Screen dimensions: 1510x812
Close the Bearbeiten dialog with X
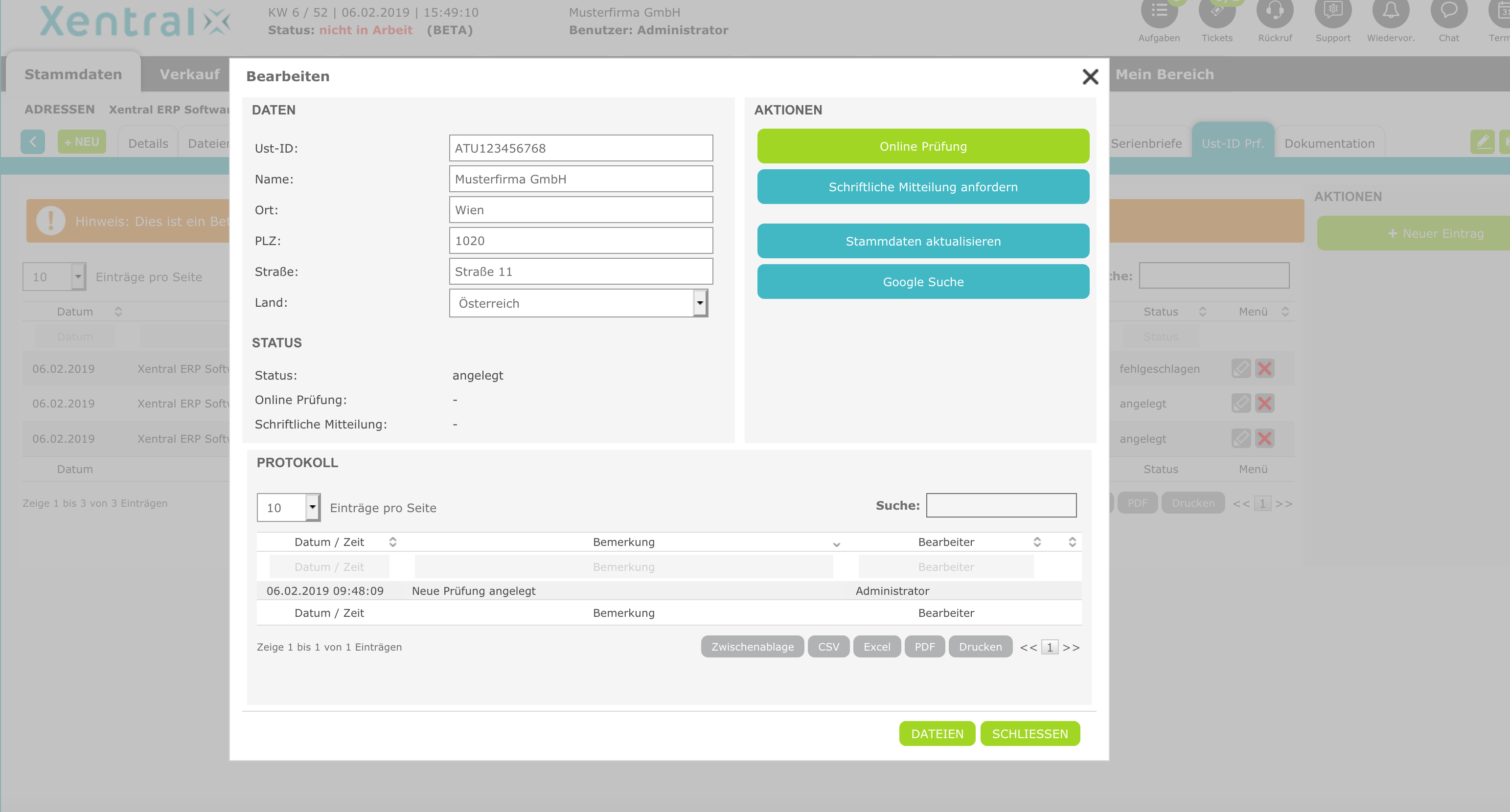(1090, 77)
